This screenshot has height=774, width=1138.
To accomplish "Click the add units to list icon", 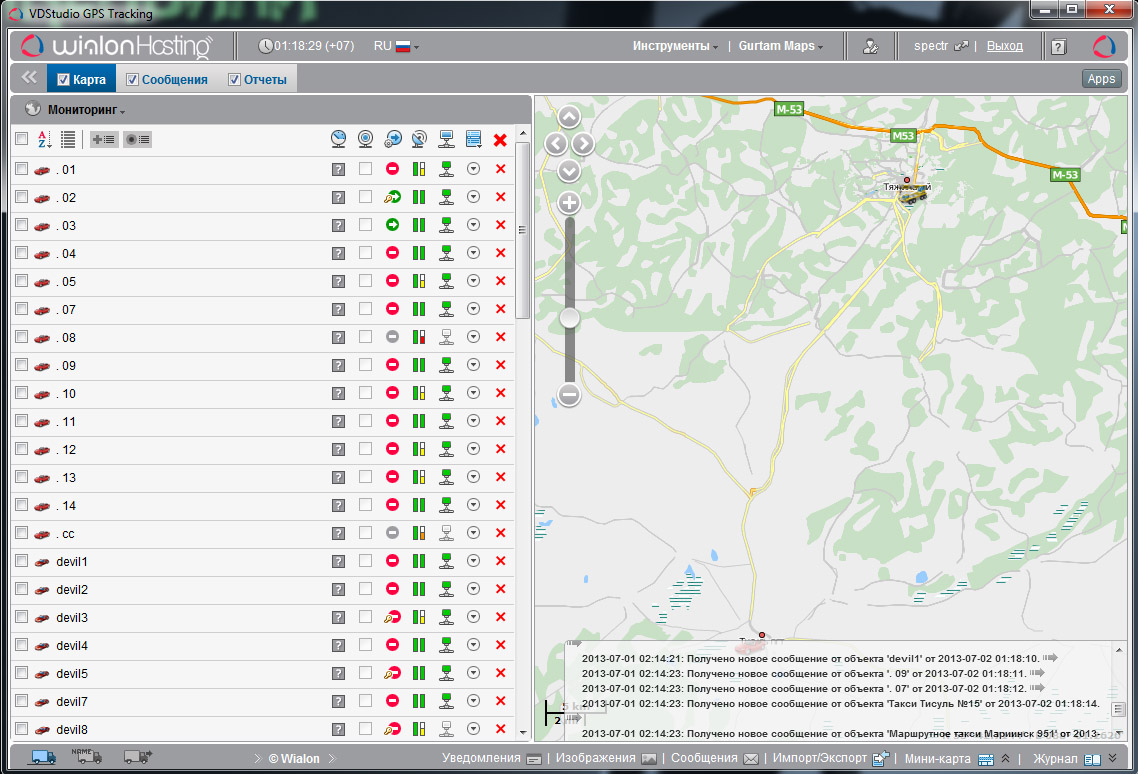I will [103, 139].
